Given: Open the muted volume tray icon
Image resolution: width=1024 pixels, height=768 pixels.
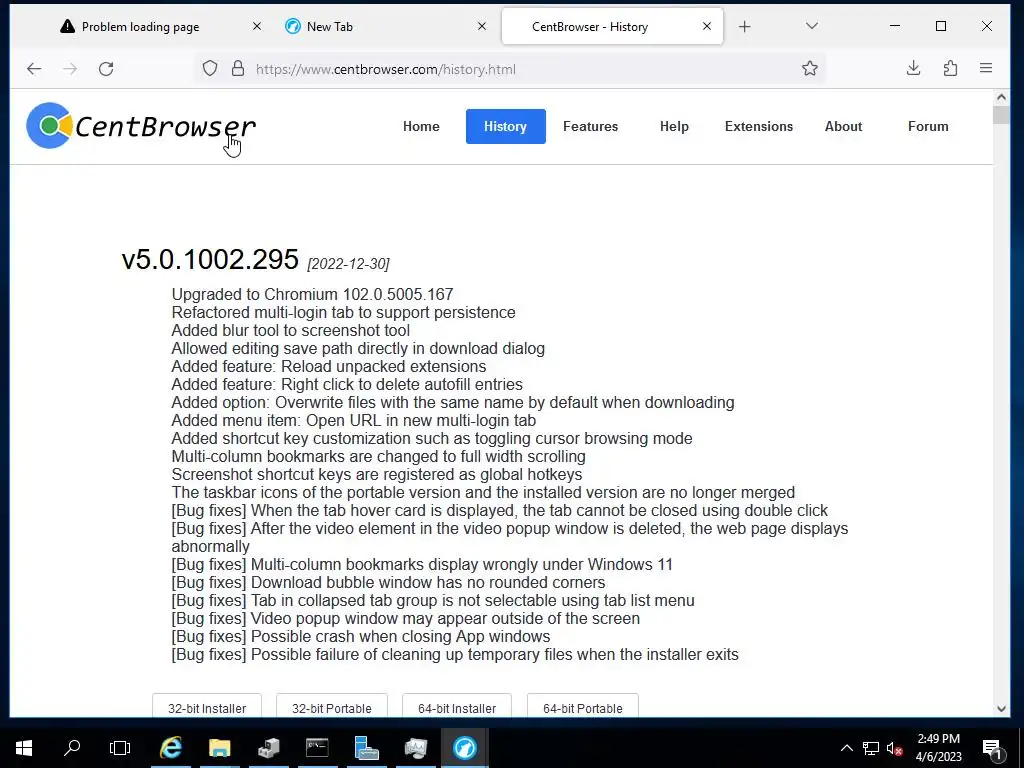Looking at the screenshot, I should [x=894, y=748].
